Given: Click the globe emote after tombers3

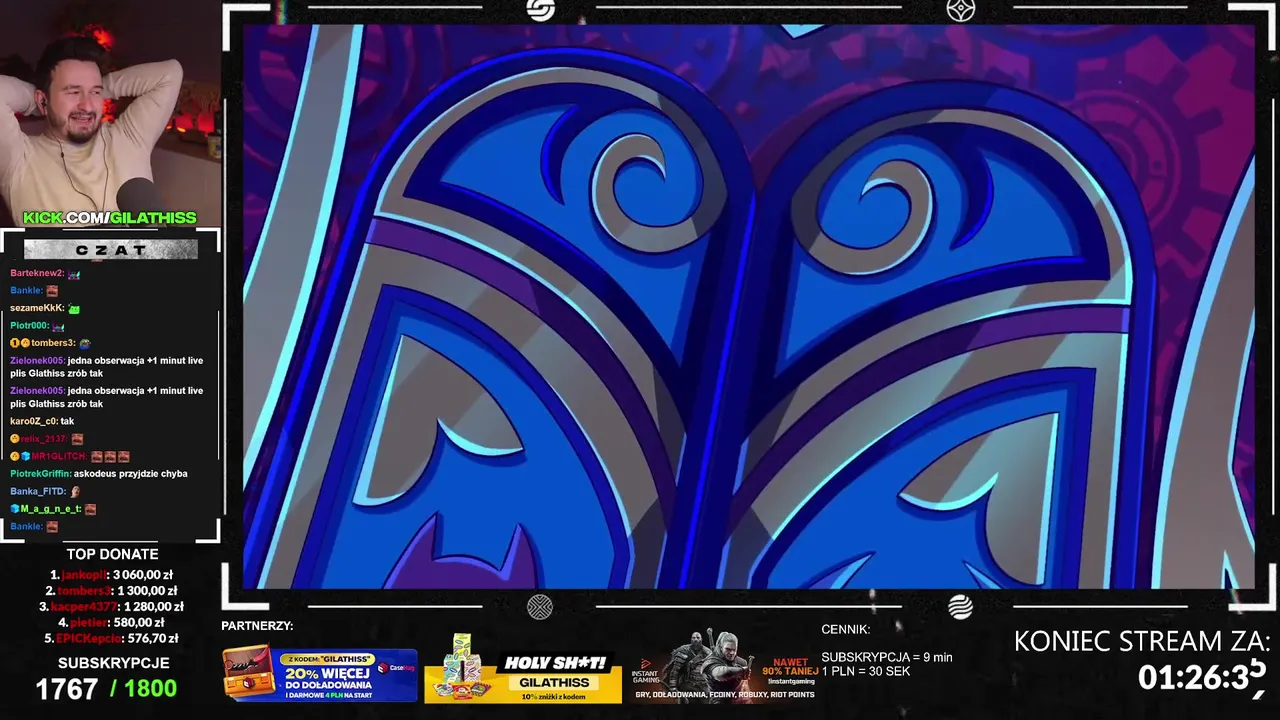Looking at the screenshot, I should [85, 343].
